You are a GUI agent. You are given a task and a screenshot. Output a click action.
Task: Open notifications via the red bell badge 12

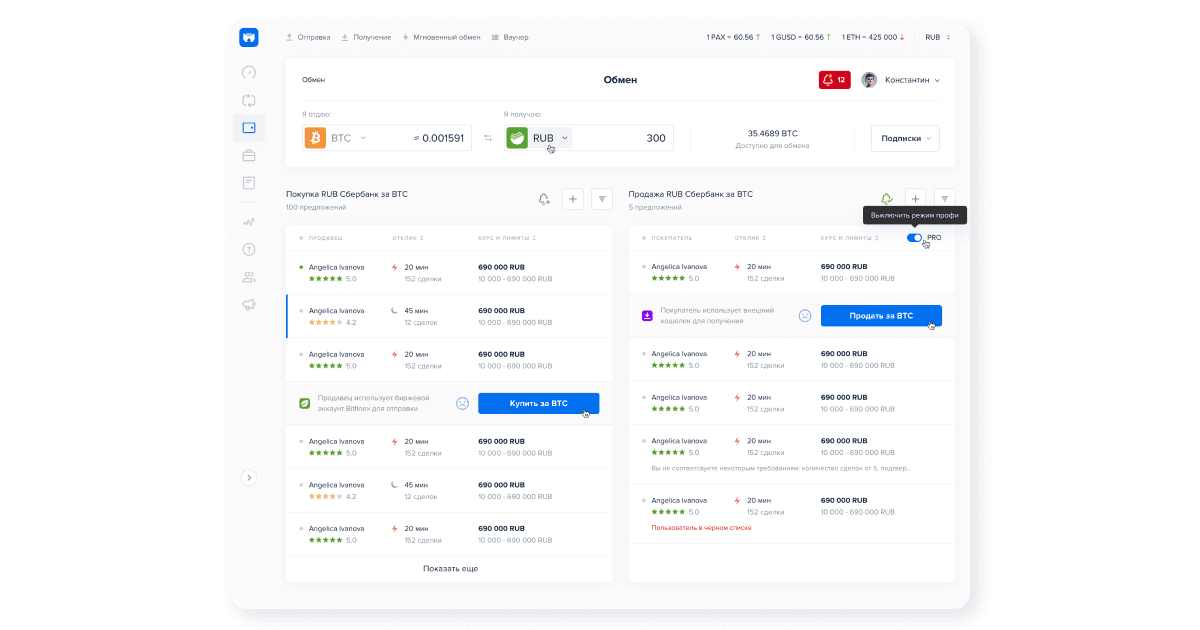tap(834, 79)
